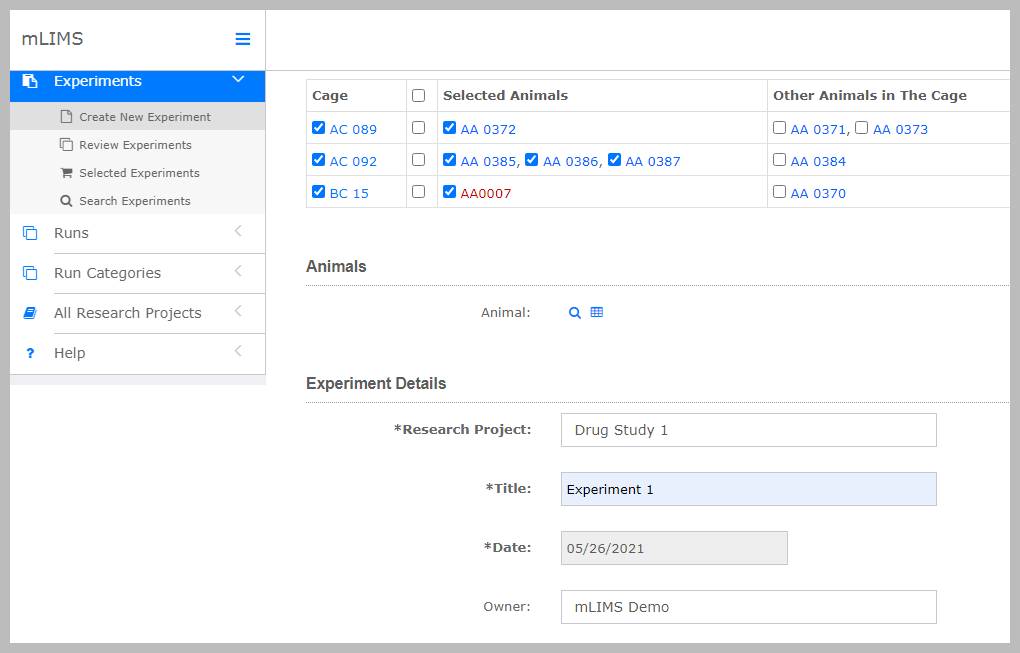Check the AA 0384 animal checkbox
Viewport: 1020px width, 653px height.
coord(780,160)
